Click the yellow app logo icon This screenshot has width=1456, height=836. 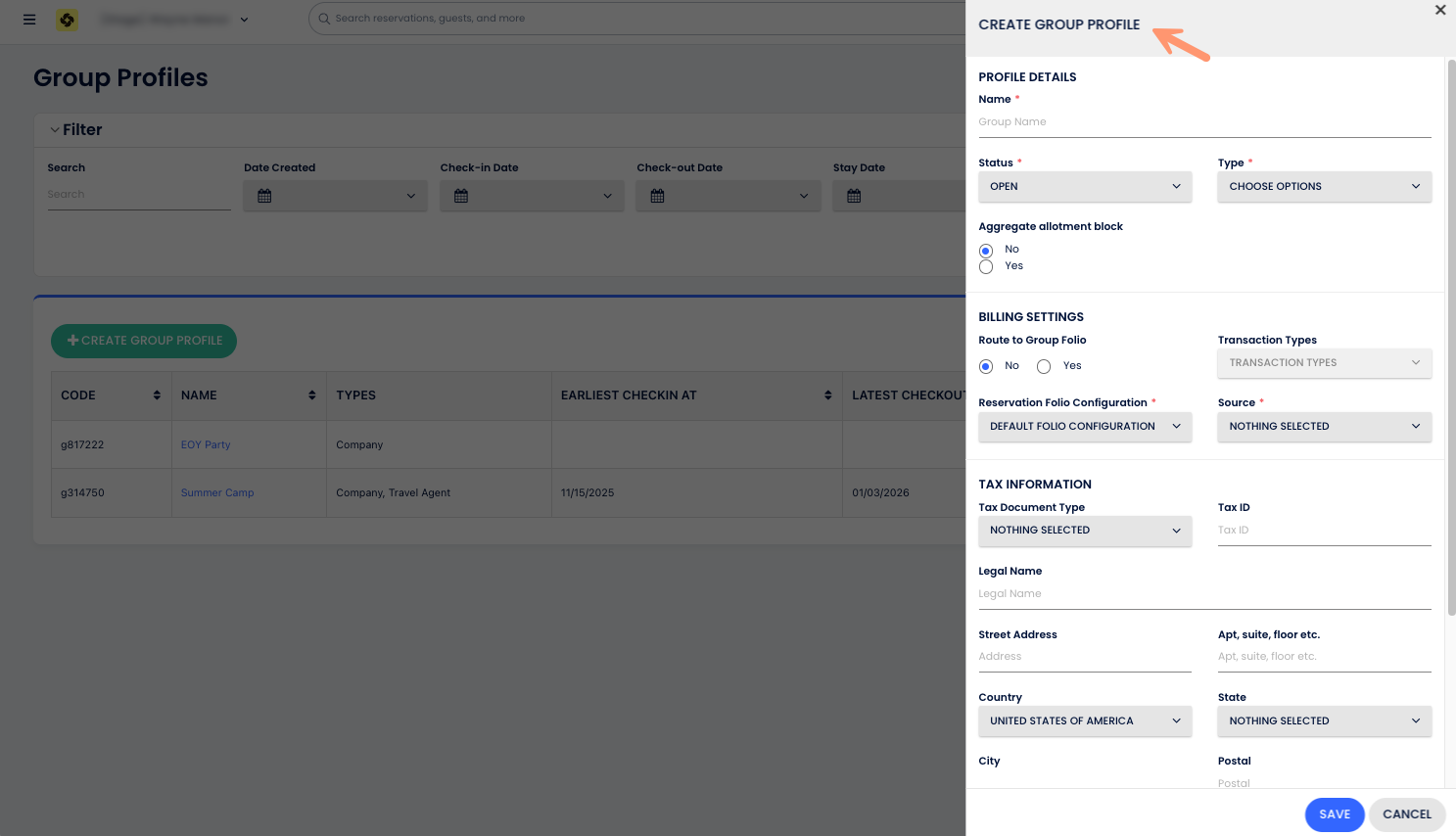[x=67, y=20]
